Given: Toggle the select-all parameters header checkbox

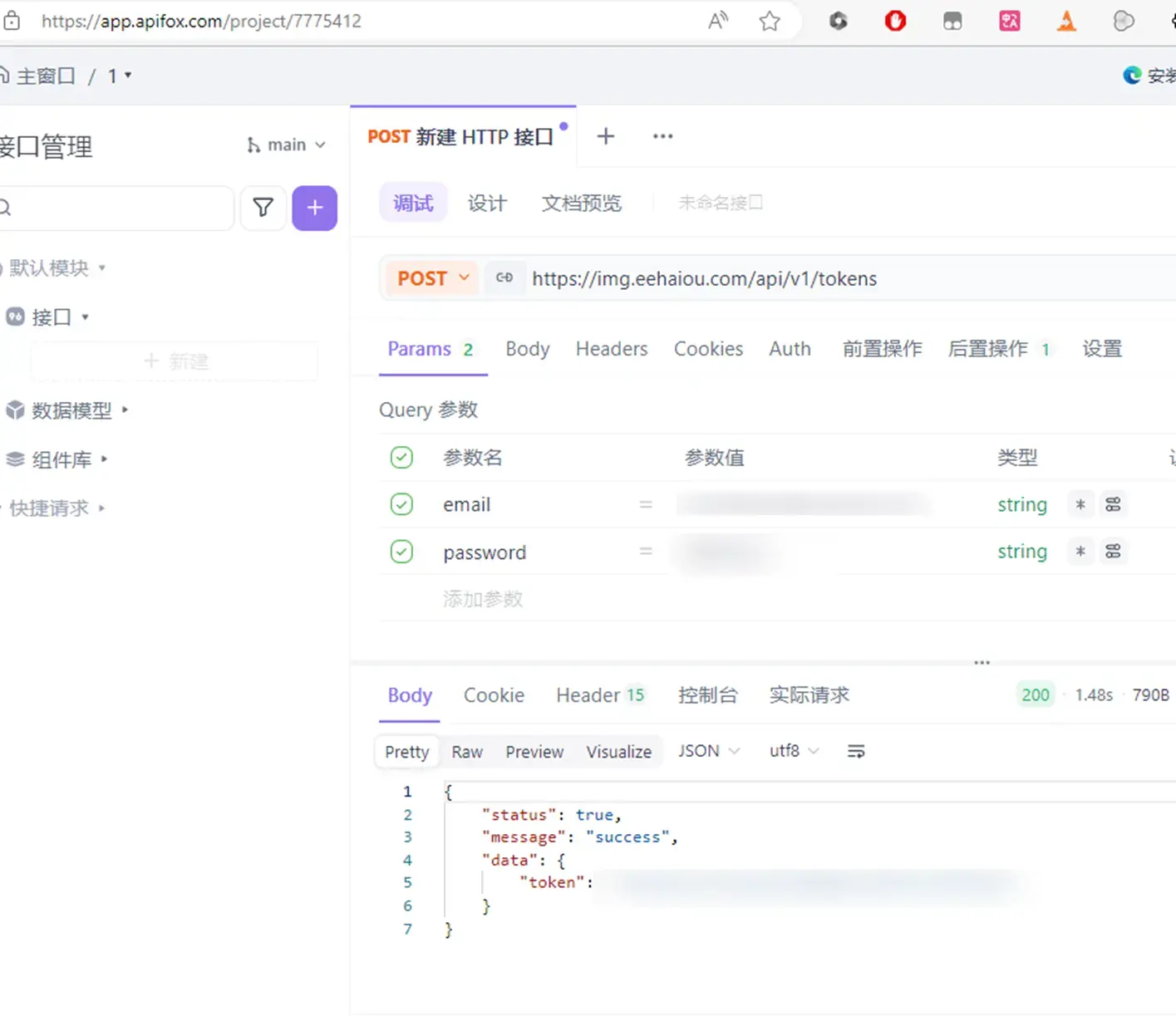Looking at the screenshot, I should (x=401, y=457).
